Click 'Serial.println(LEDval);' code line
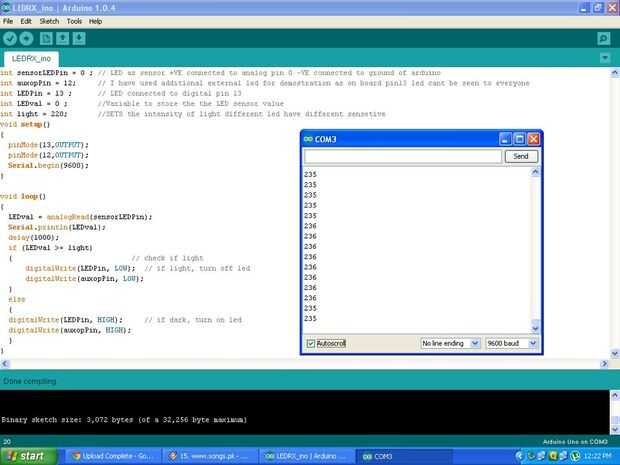620x465 pixels. coord(57,227)
